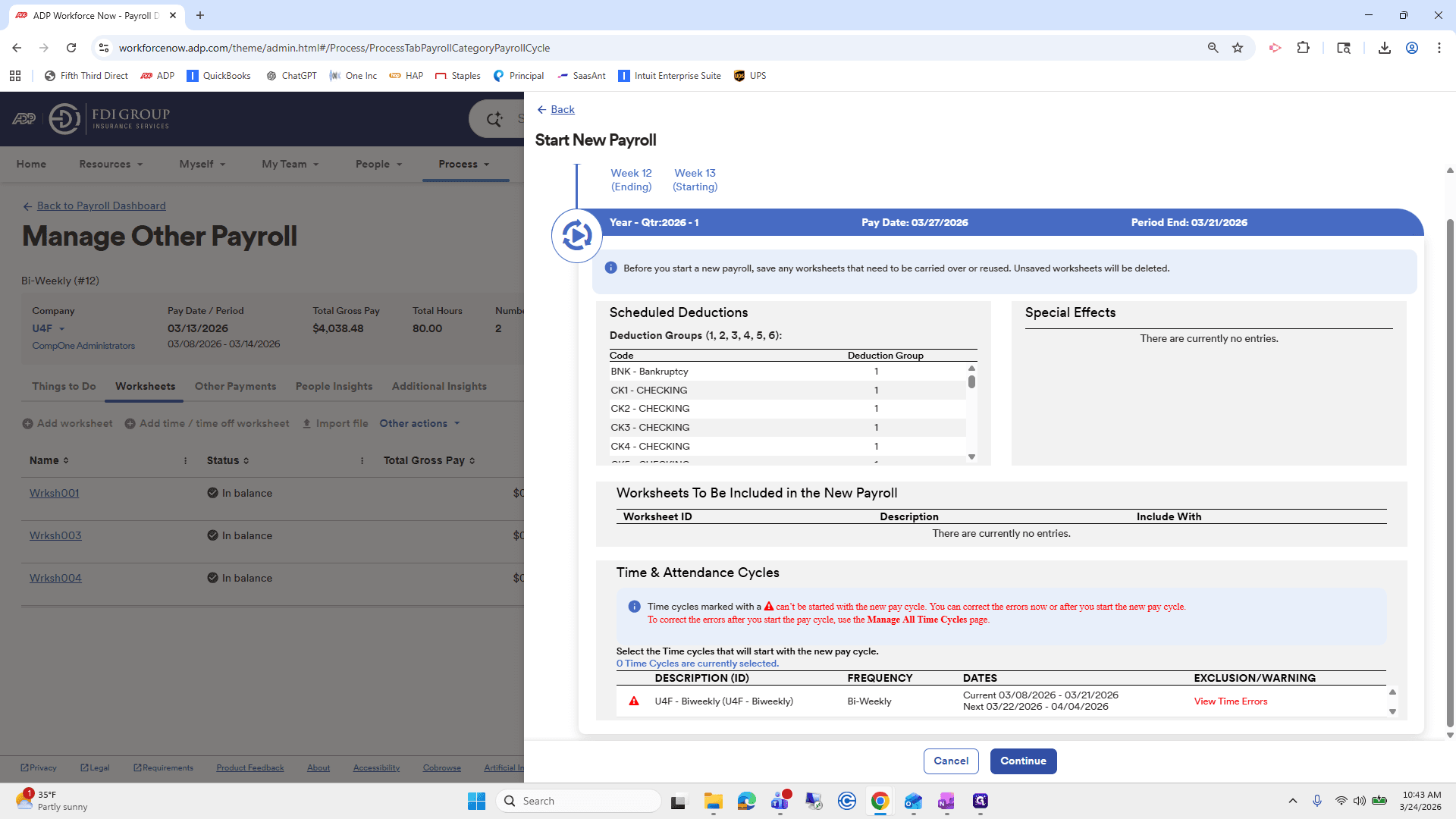The width and height of the screenshot is (1456, 819).
Task: Click the Time Cycles scrollbar up arrow
Action: (x=1392, y=692)
